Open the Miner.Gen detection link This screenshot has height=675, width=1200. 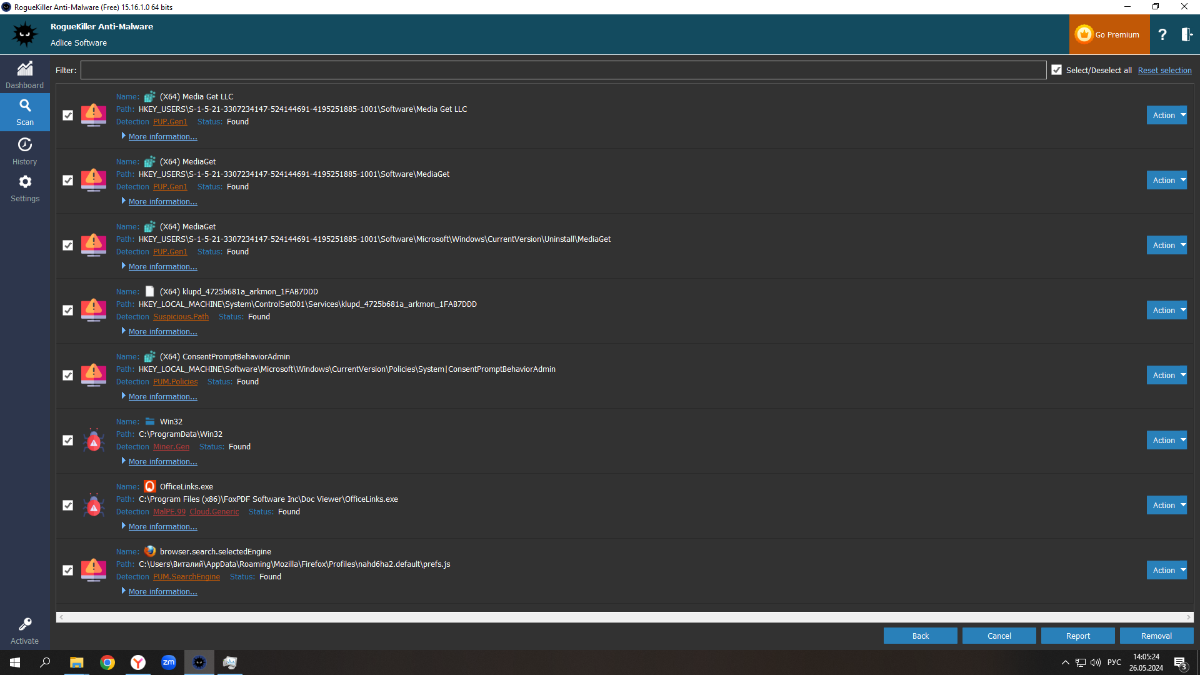[172, 447]
